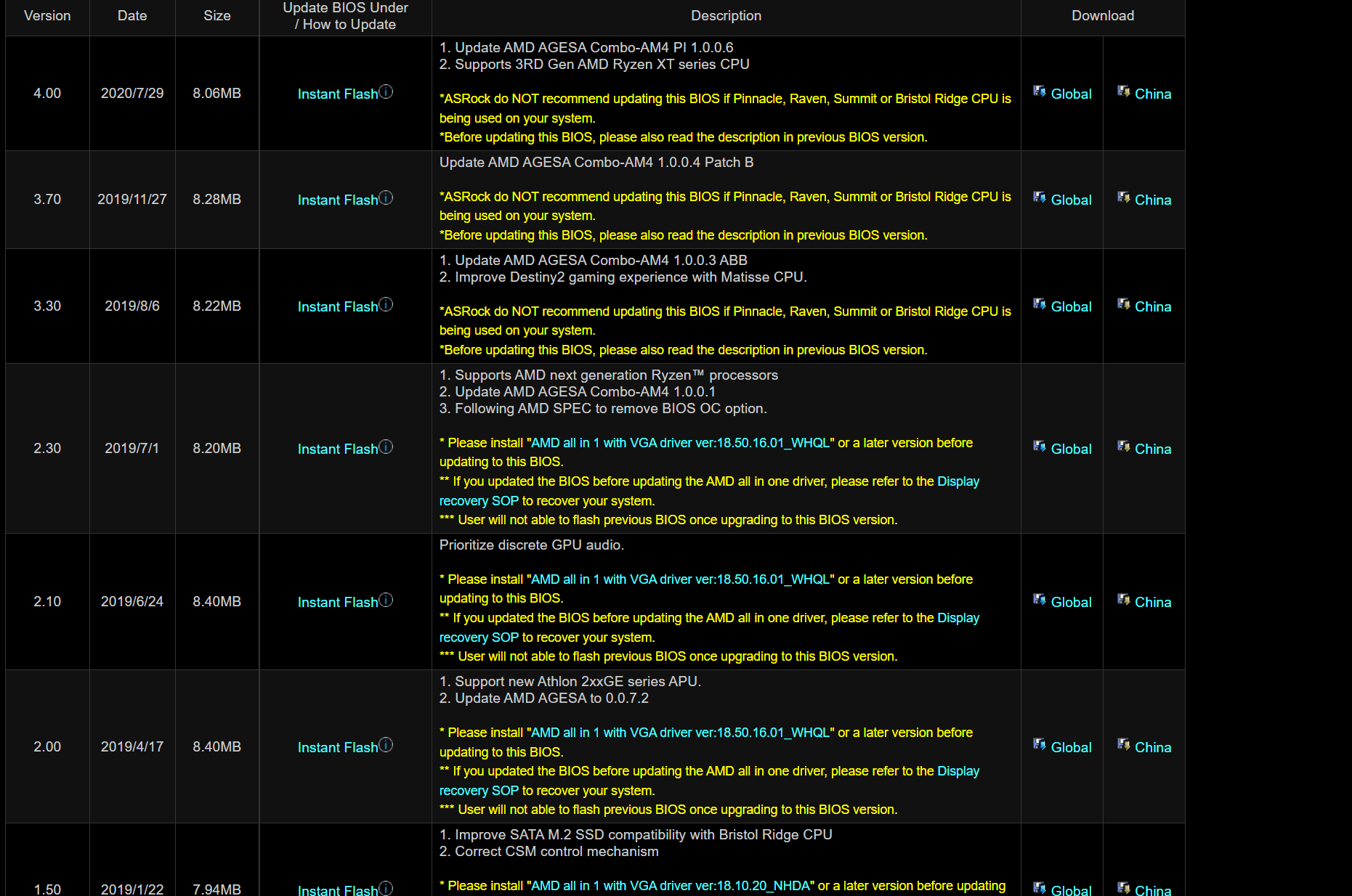This screenshot has height=896, width=1352.
Task: Select the 2019/6/24 date cell
Action: tap(132, 601)
